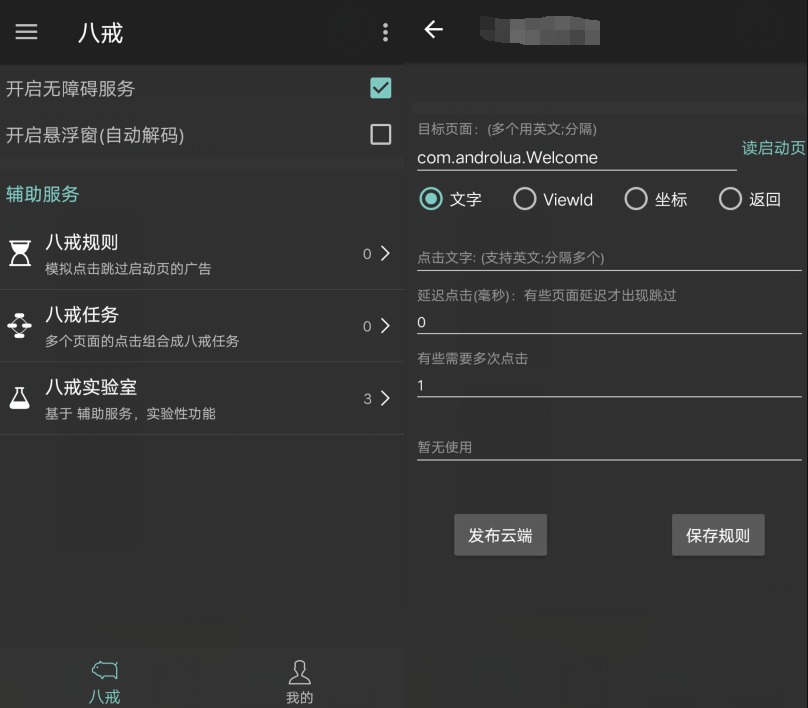Open the hamburger navigation menu
The image size is (808, 708).
pos(26,32)
